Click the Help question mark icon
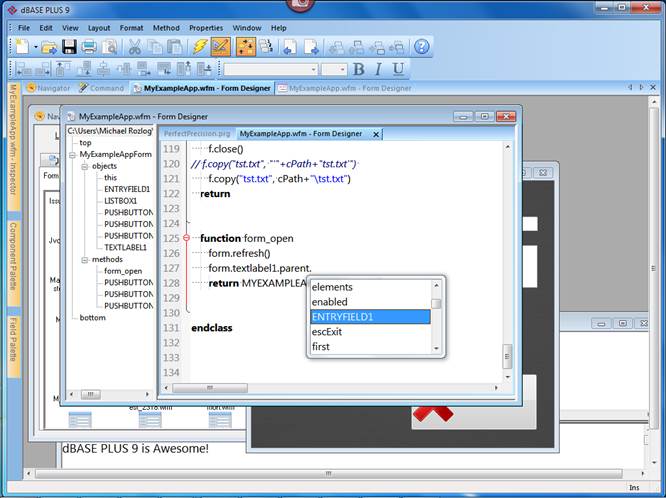This screenshot has height=498, width=666. (421, 47)
